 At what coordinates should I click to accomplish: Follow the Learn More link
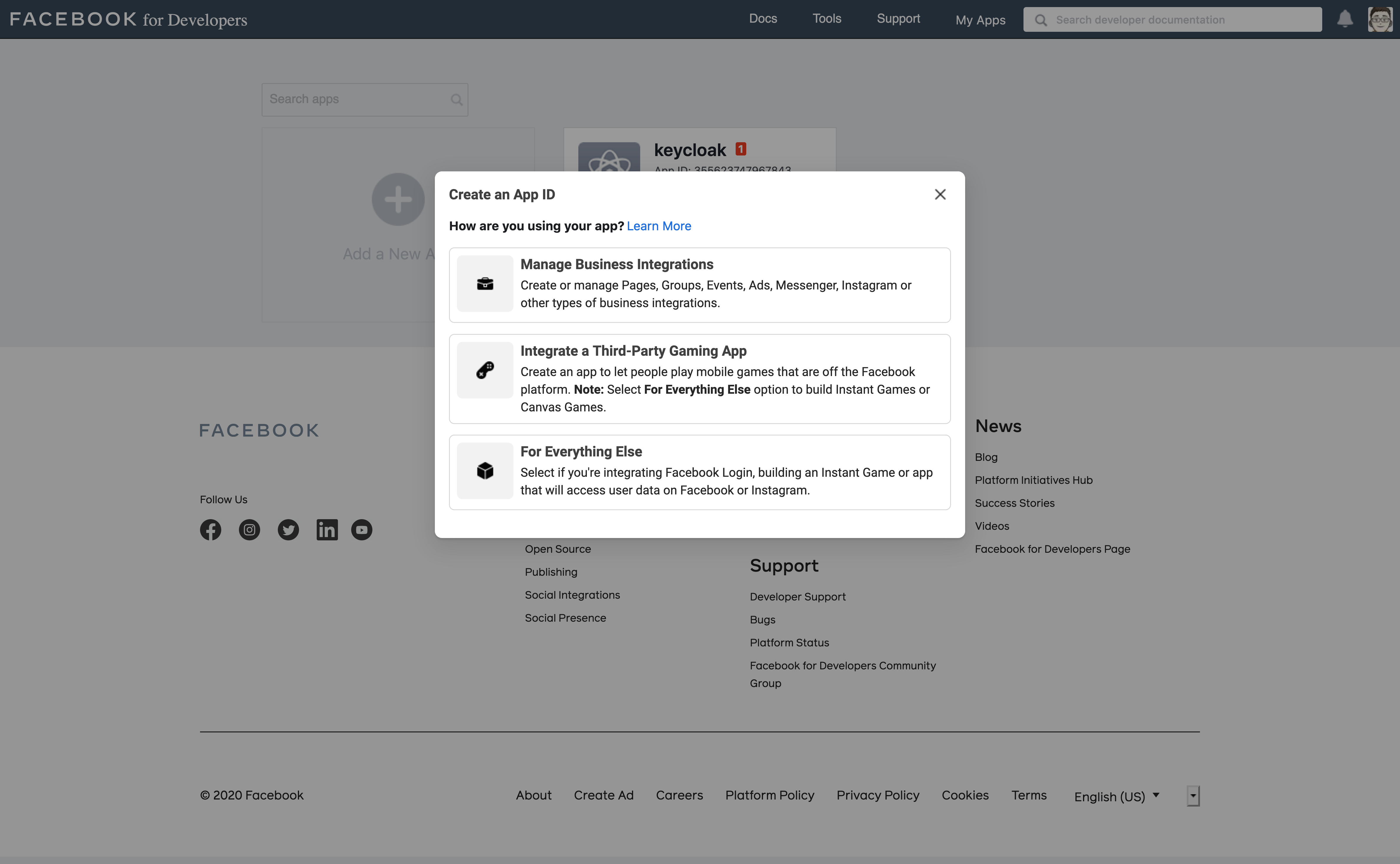(x=658, y=226)
